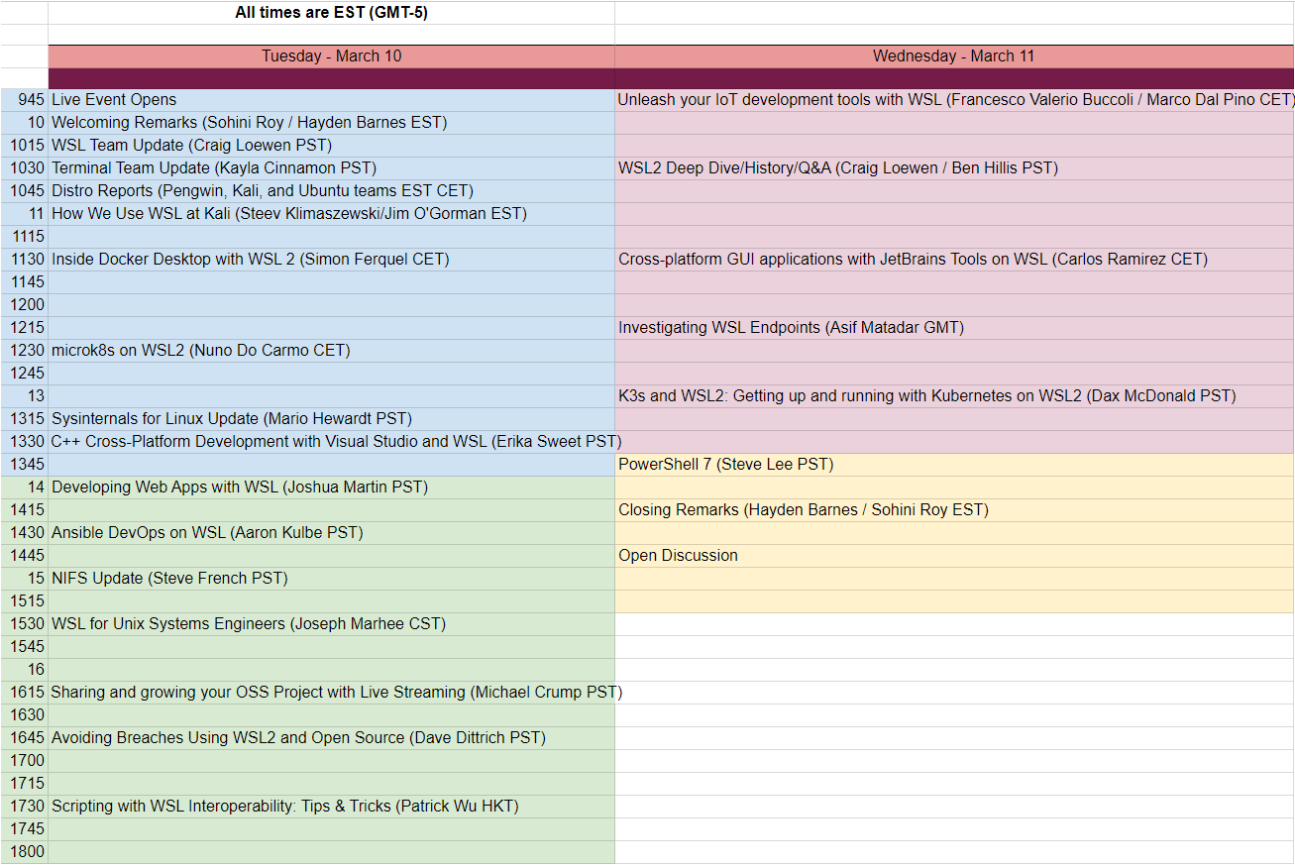
Task: Click the 1045 time cell
Action: [x=24, y=191]
